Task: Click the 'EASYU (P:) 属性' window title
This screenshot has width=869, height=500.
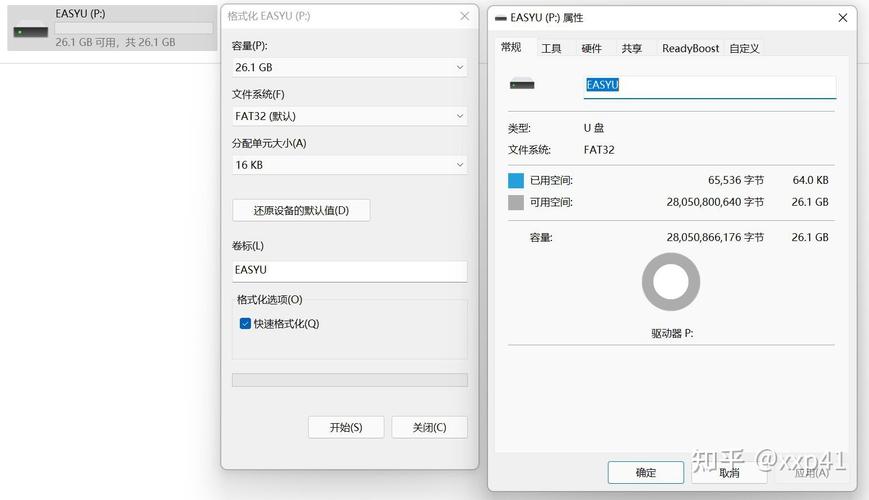Action: [546, 18]
